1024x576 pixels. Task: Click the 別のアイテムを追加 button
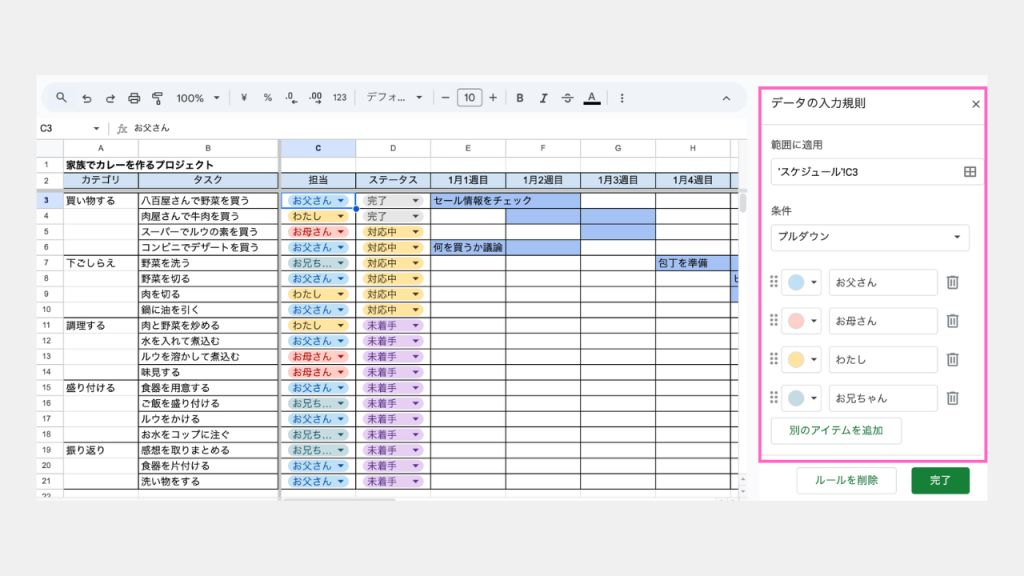pyautogui.click(x=836, y=431)
